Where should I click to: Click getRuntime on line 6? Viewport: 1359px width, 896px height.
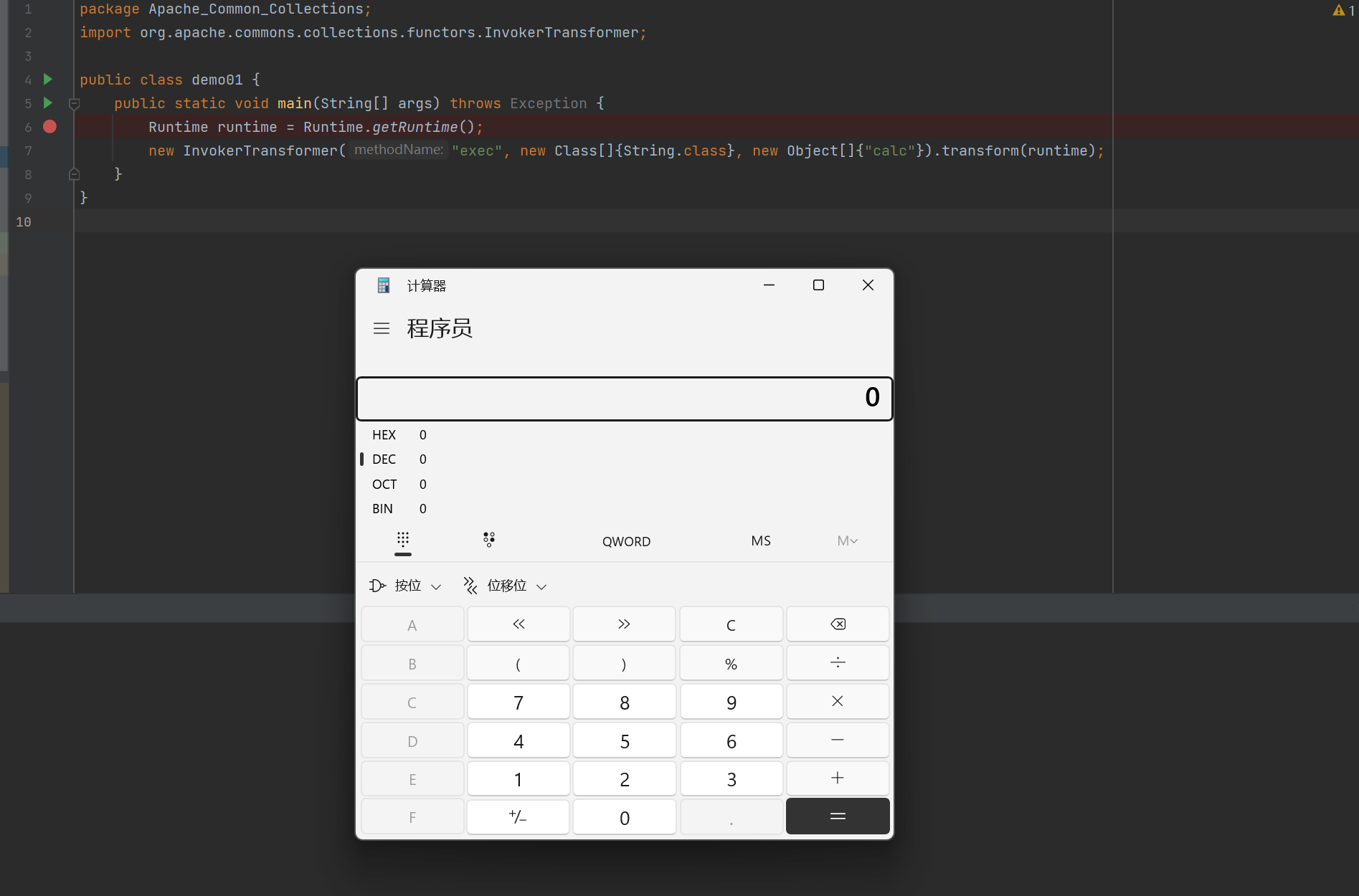[415, 127]
